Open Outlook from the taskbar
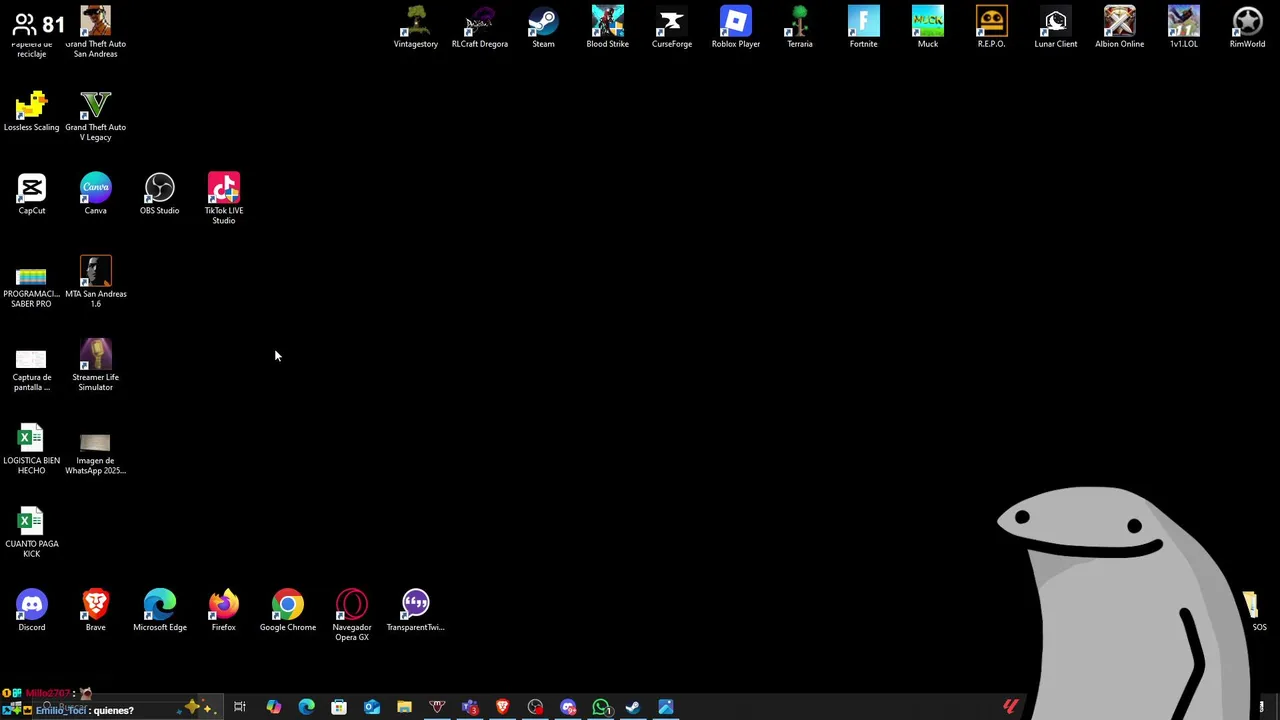Screen dimensions: 1280x720 click(x=371, y=708)
